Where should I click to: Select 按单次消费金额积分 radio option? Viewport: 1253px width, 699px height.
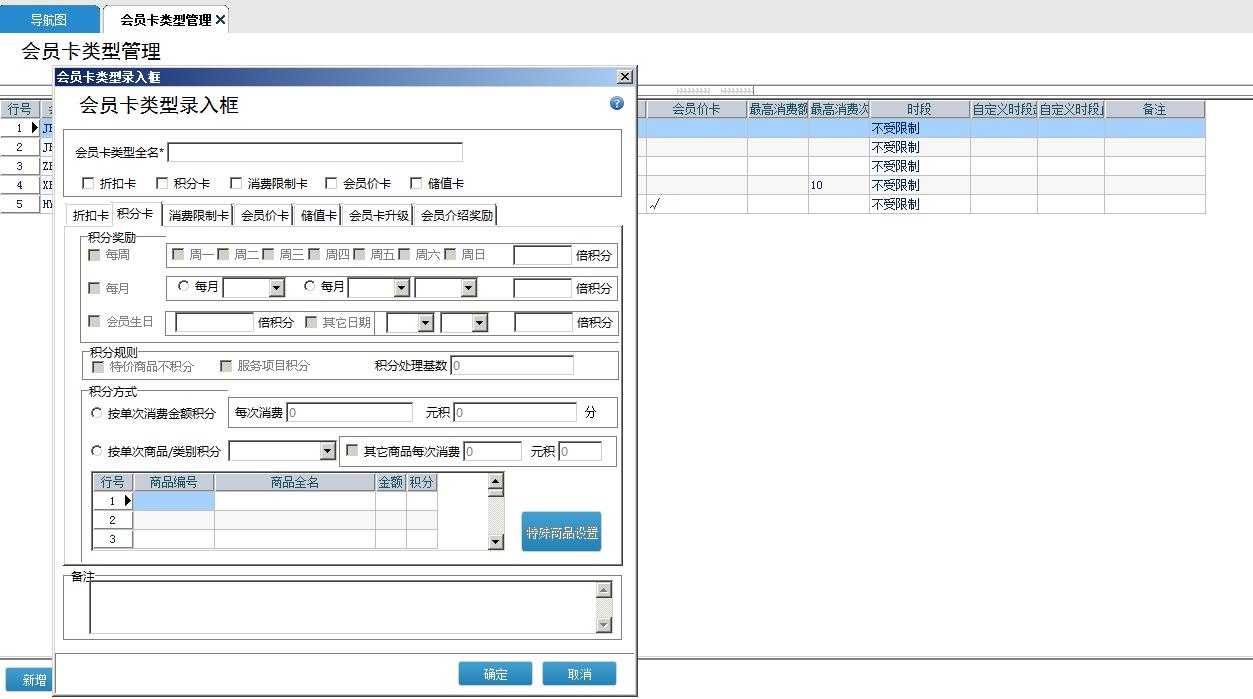(x=97, y=413)
